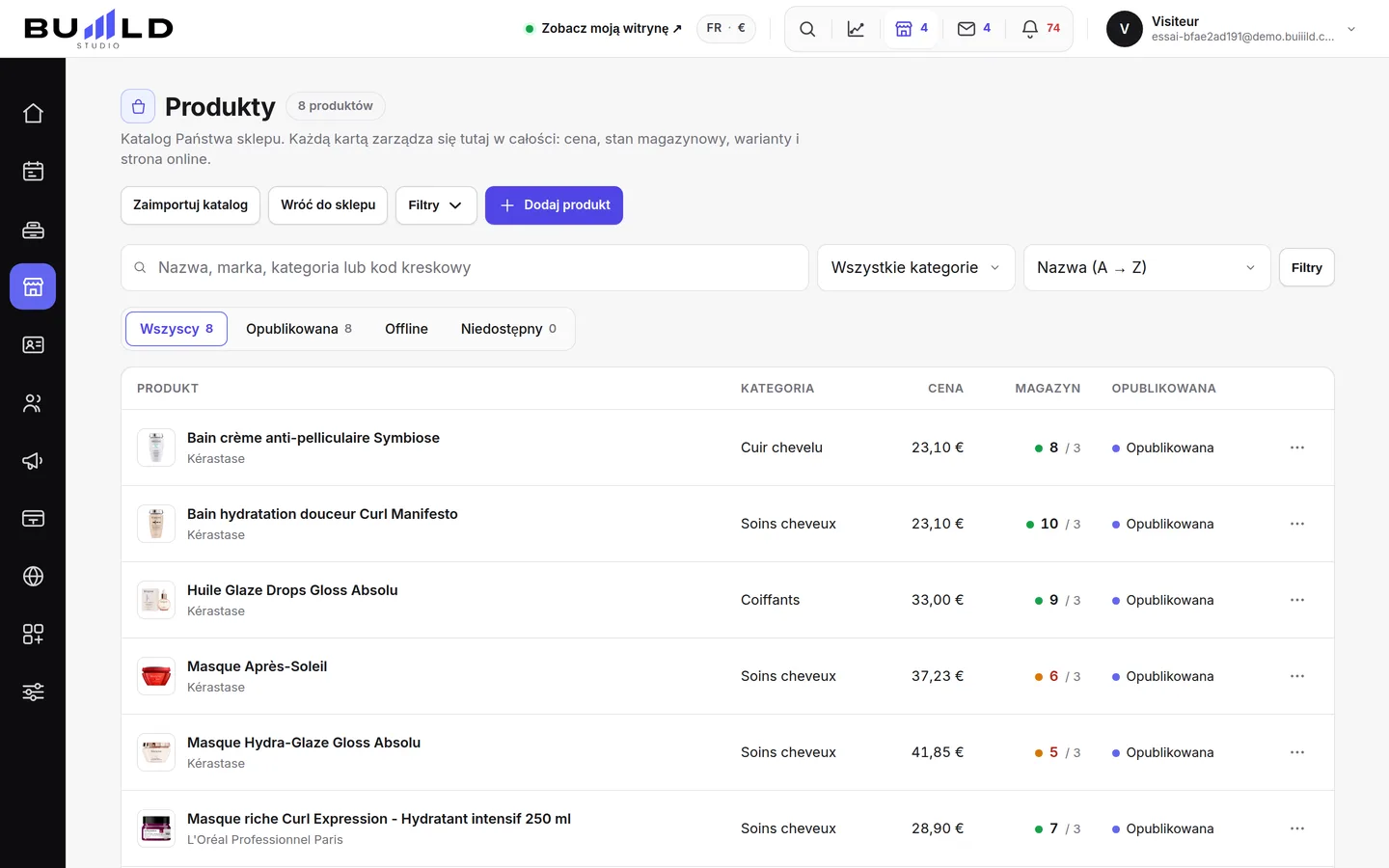Viewport: 1389px width, 868px height.
Task: Open the notifications bell with 74 alerts
Action: point(1041,29)
